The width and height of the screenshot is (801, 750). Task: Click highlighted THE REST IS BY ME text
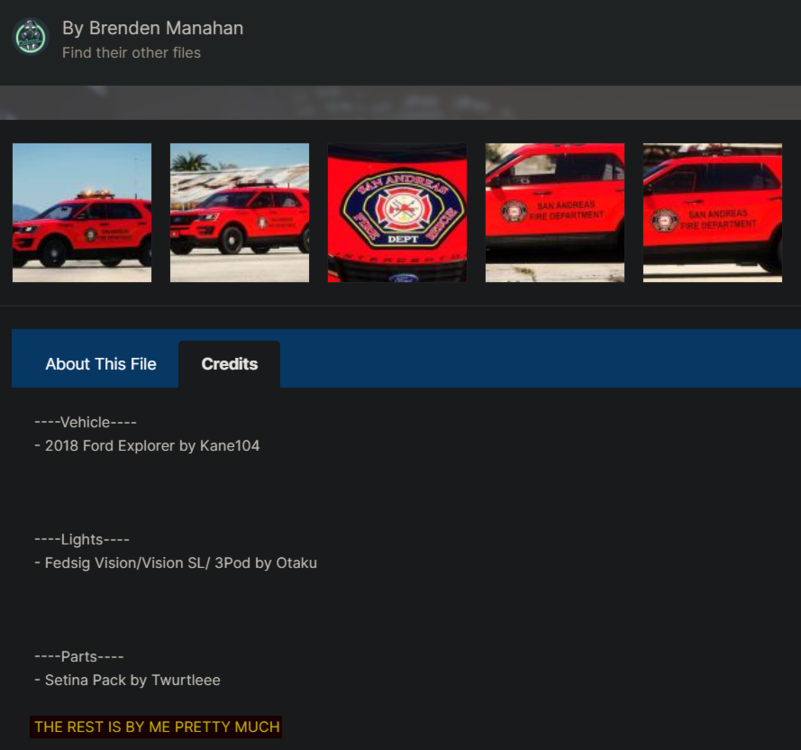tap(156, 727)
